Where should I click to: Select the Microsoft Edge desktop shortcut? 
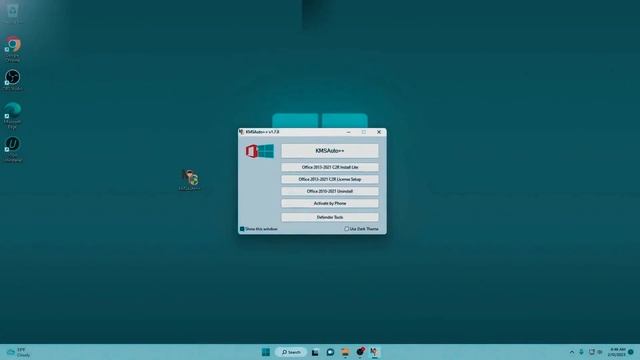[13, 116]
